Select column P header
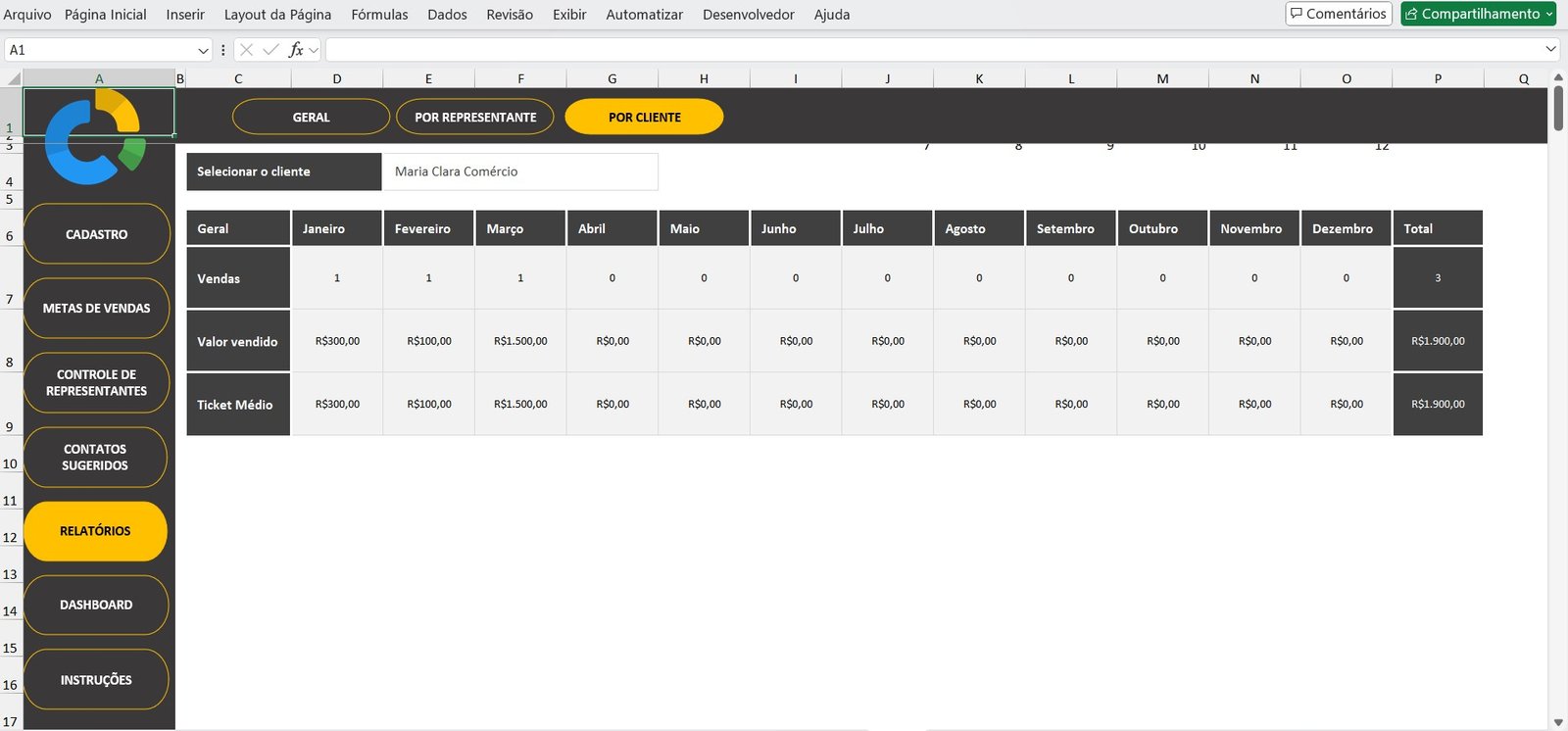Viewport: 1568px width, 731px height. (x=1438, y=78)
